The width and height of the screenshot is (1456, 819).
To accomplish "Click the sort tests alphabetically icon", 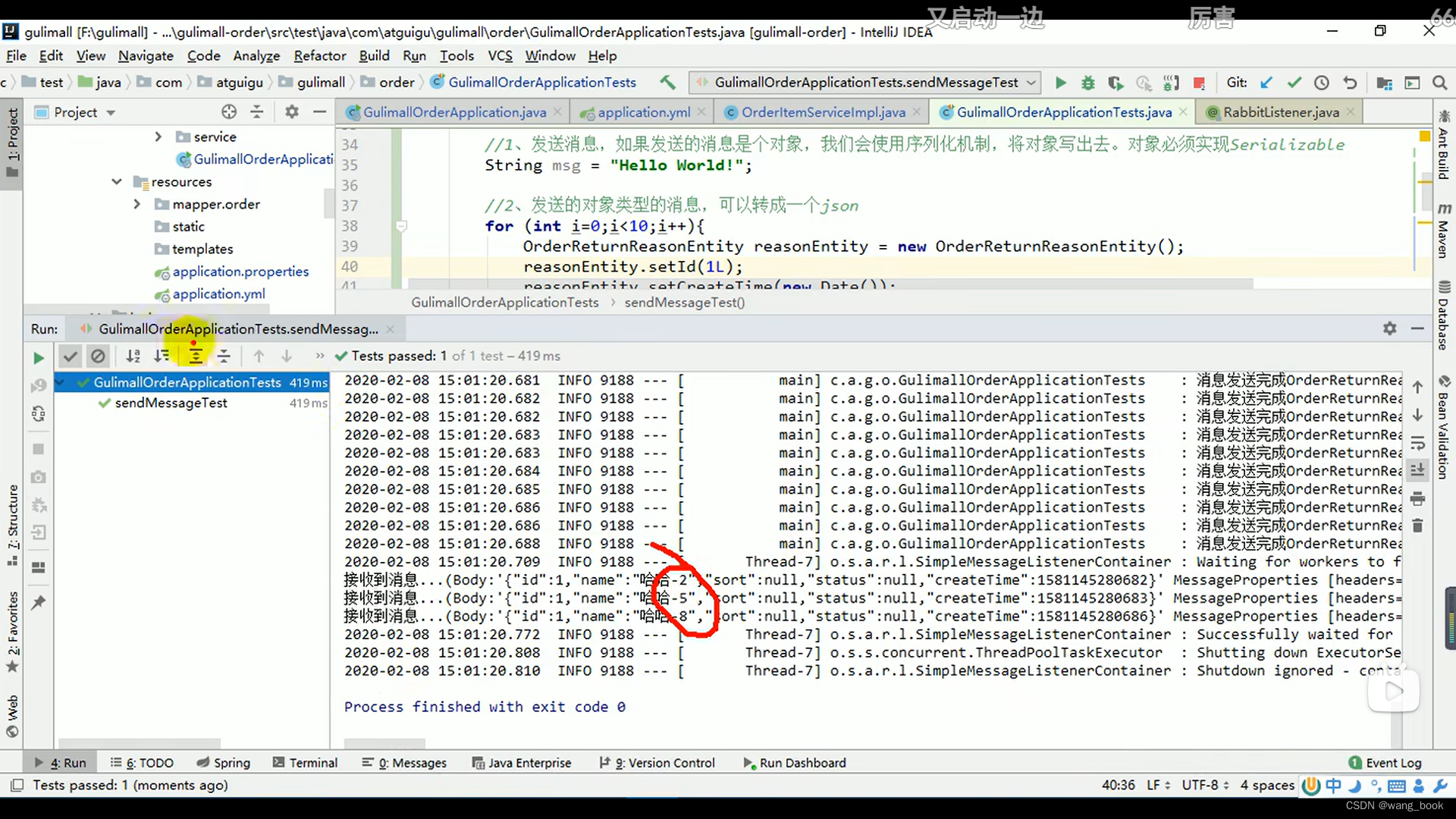I will point(131,356).
